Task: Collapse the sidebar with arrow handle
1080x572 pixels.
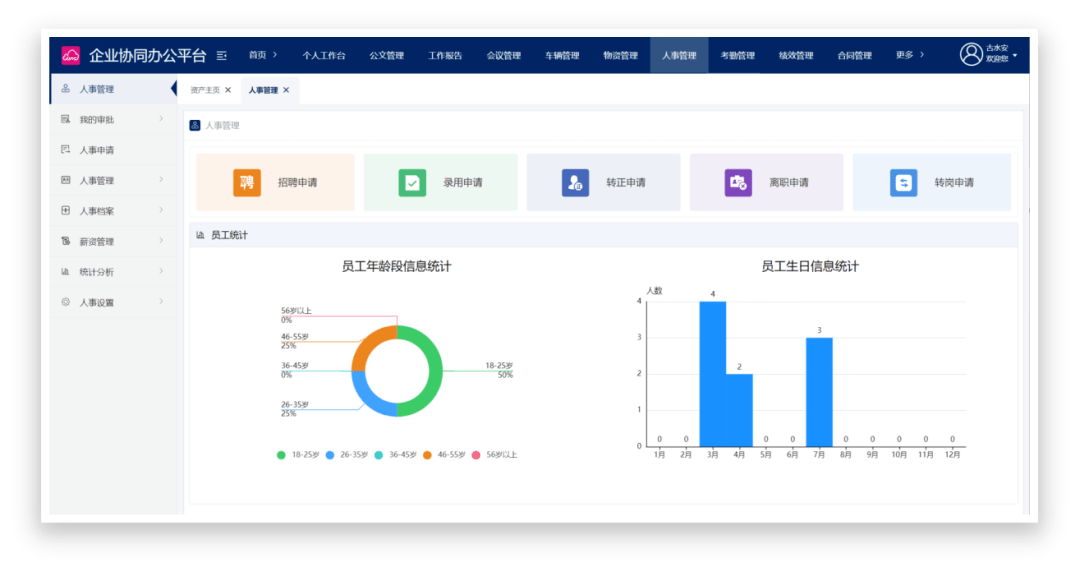Action: pyautogui.click(x=174, y=89)
